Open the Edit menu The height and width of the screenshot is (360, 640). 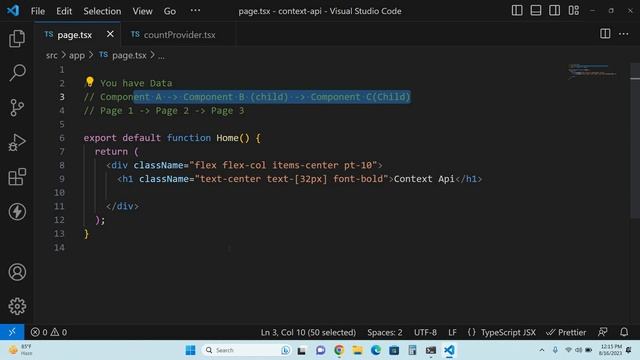coord(64,11)
